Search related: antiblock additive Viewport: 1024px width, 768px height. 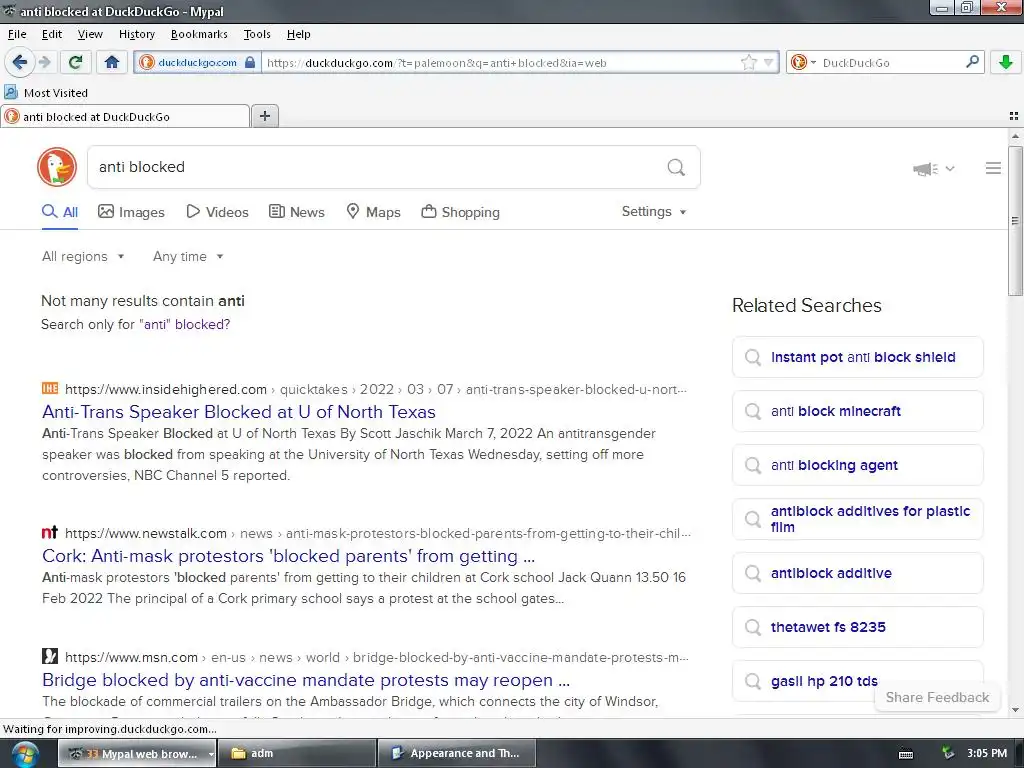(857, 573)
